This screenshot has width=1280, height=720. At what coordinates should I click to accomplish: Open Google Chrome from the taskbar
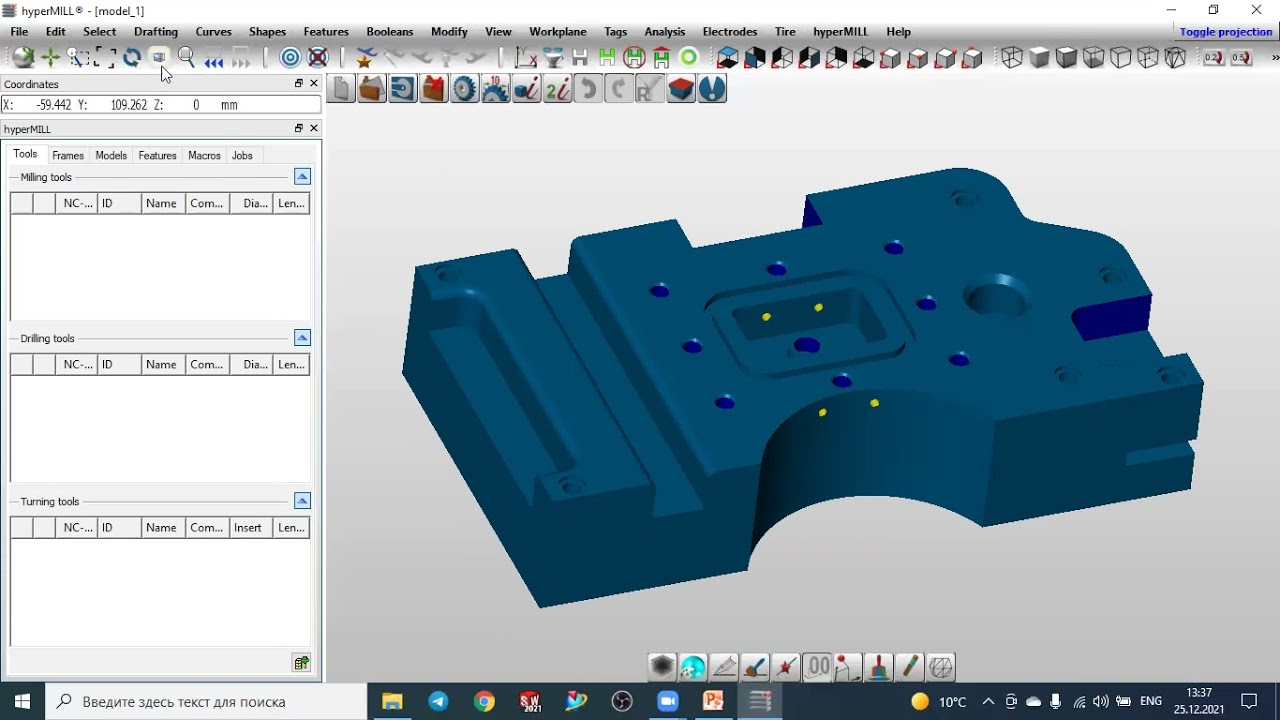click(484, 701)
